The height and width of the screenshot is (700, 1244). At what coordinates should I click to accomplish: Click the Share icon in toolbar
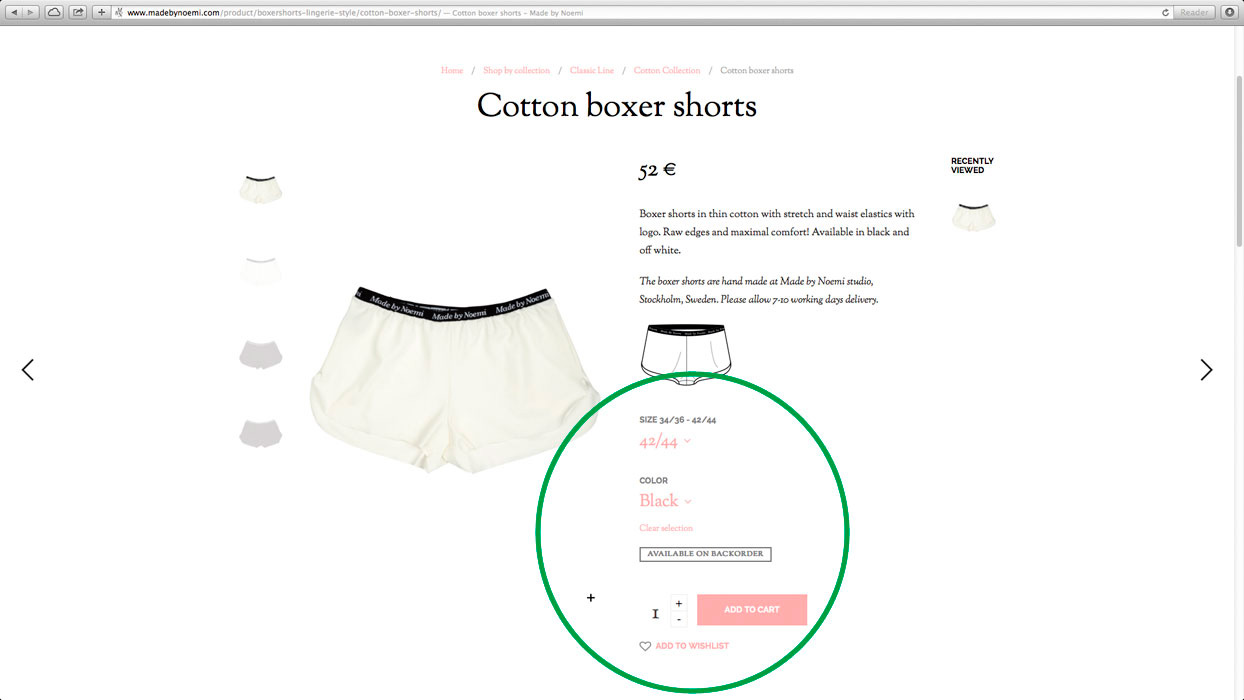point(78,12)
